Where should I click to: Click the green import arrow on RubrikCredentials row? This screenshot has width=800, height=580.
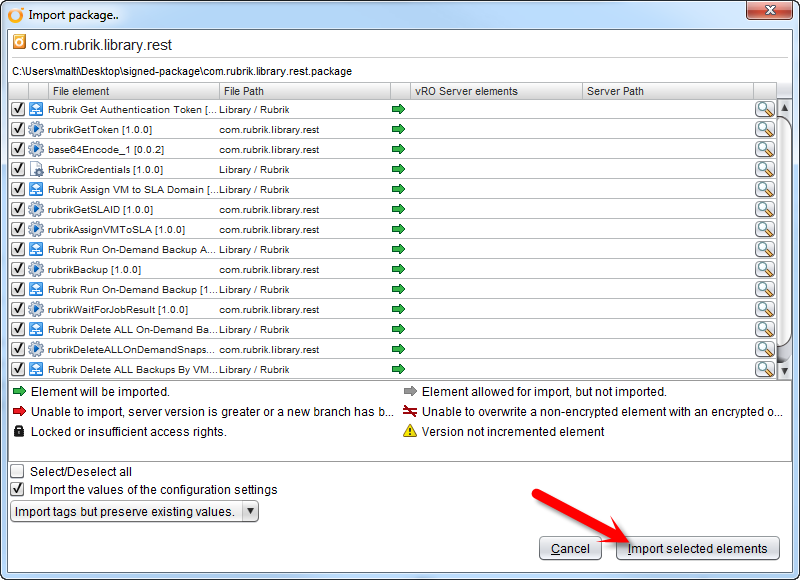(398, 169)
